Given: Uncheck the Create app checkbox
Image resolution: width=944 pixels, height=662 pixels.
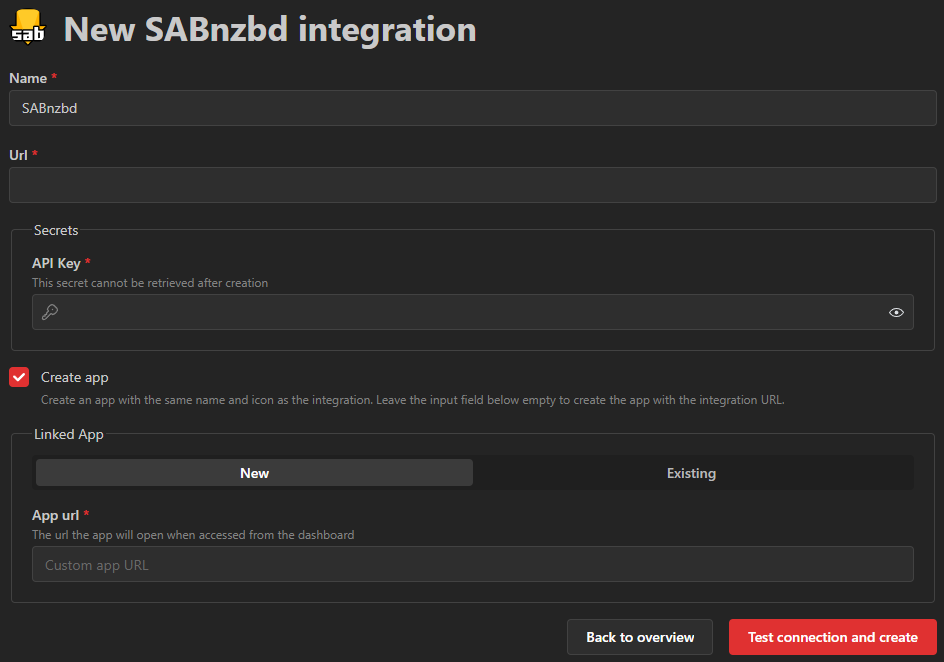Looking at the screenshot, I should click(19, 377).
